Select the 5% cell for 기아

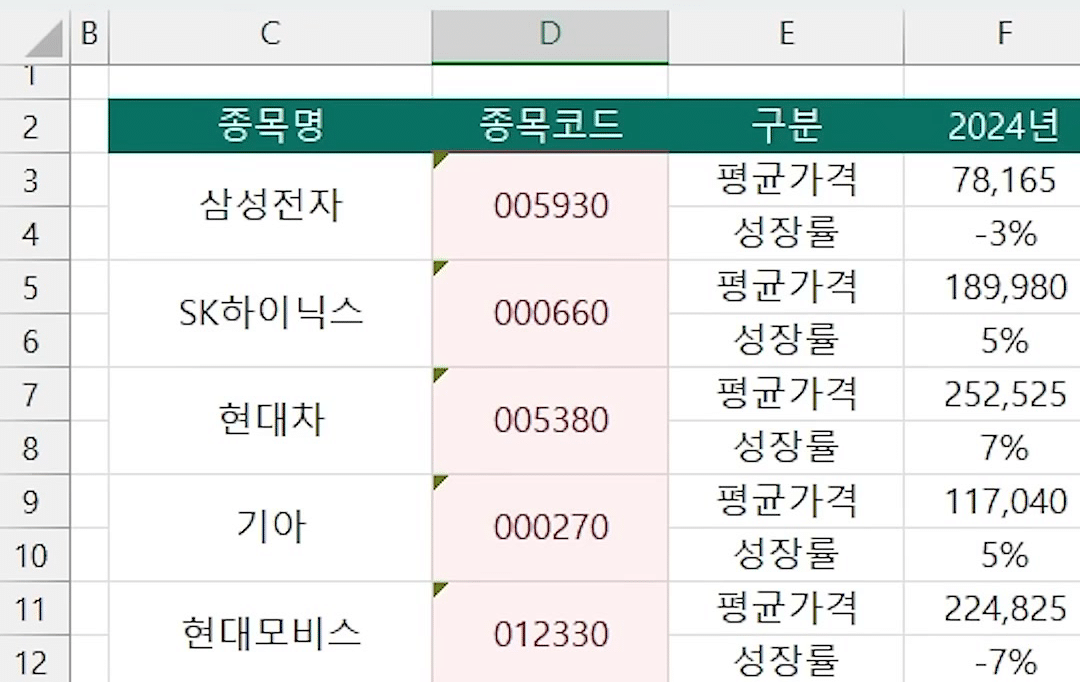coord(992,555)
